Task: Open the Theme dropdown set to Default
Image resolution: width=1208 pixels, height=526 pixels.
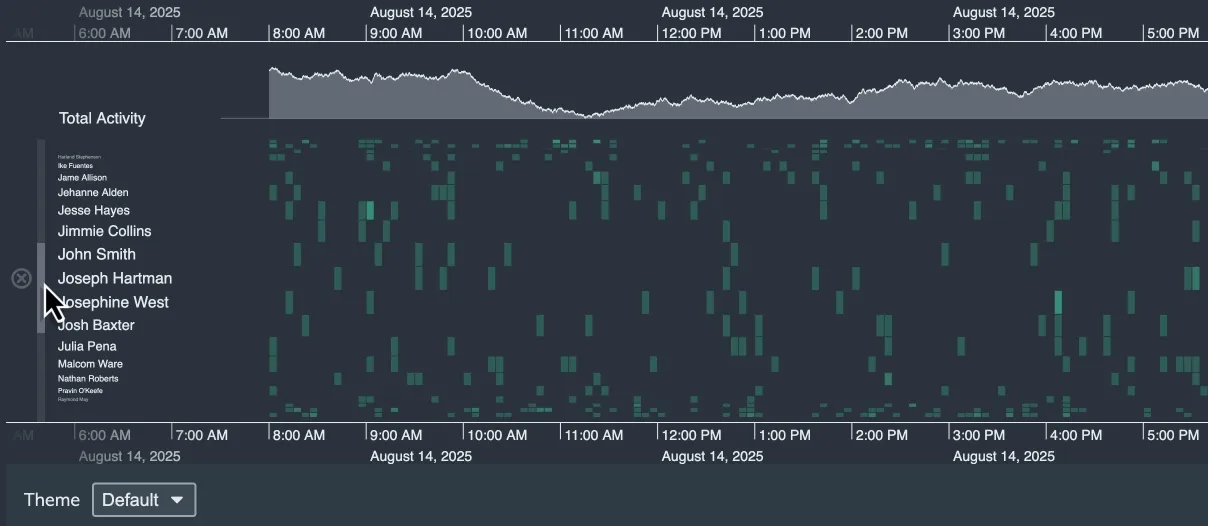Action: (x=144, y=500)
